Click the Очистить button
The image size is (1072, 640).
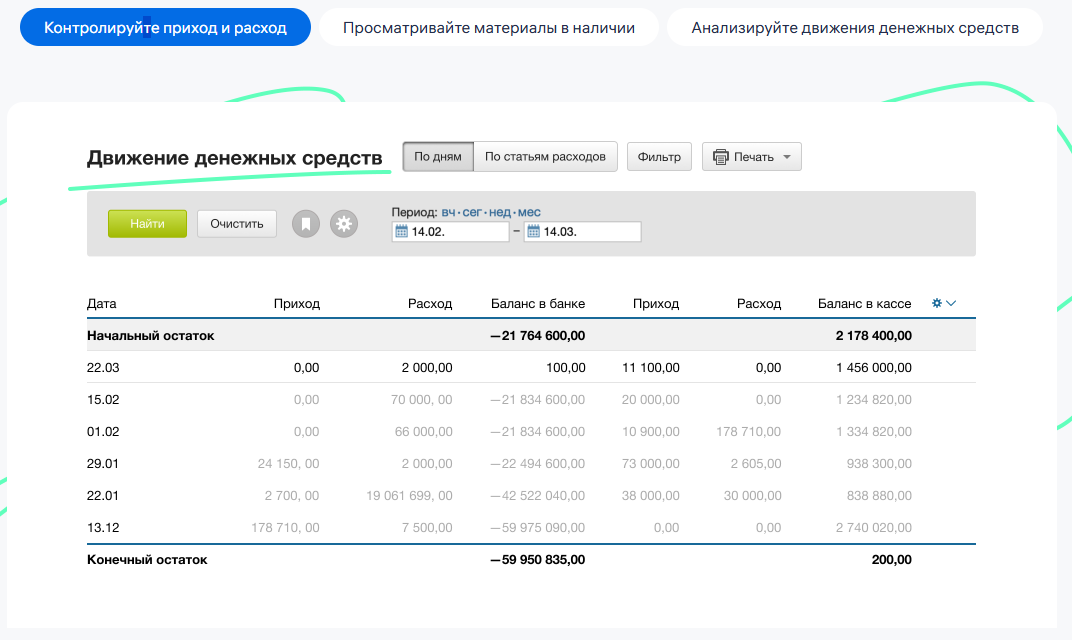(237, 224)
